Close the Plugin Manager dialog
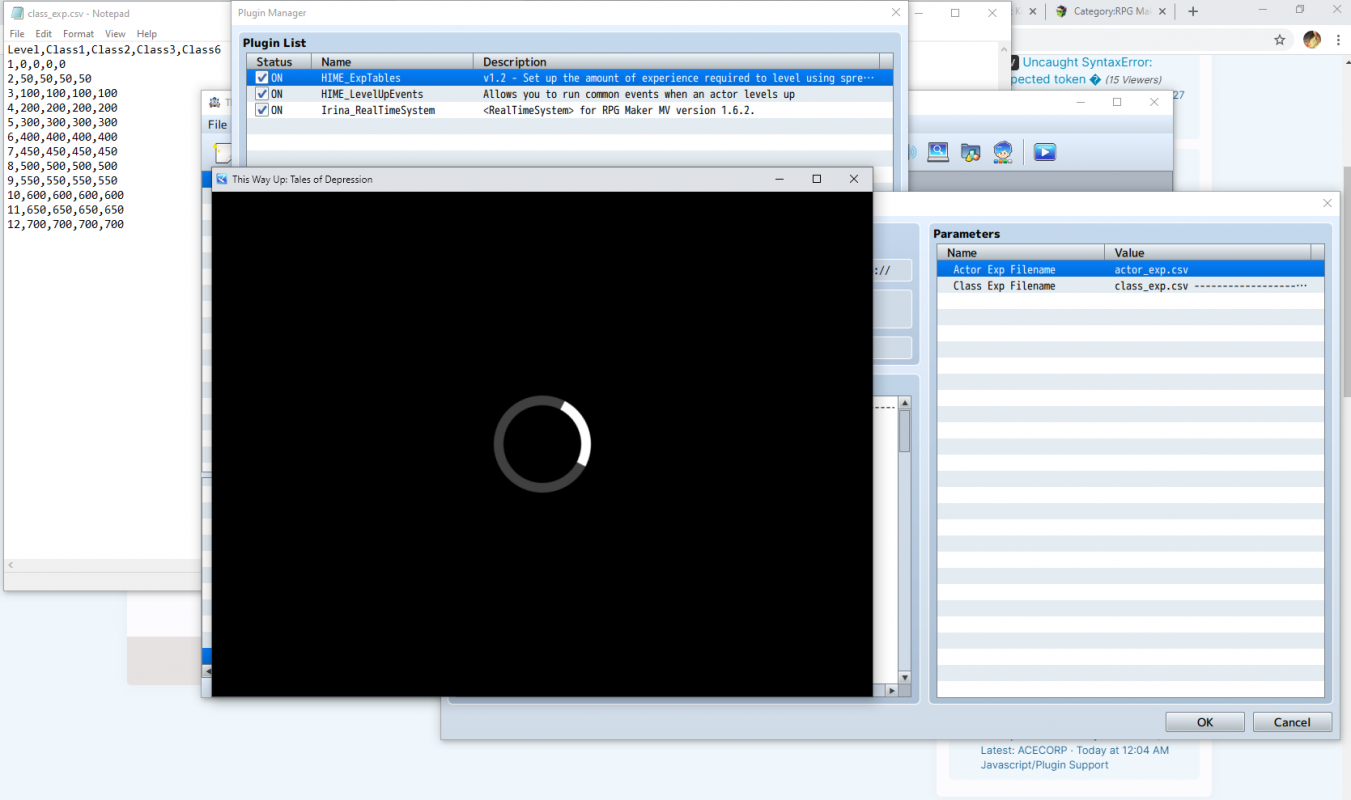1351x800 pixels. [x=895, y=13]
